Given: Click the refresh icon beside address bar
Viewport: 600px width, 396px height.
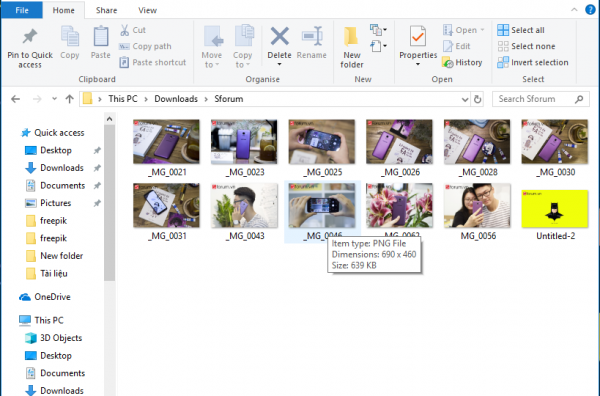Looking at the screenshot, I should pos(477,99).
